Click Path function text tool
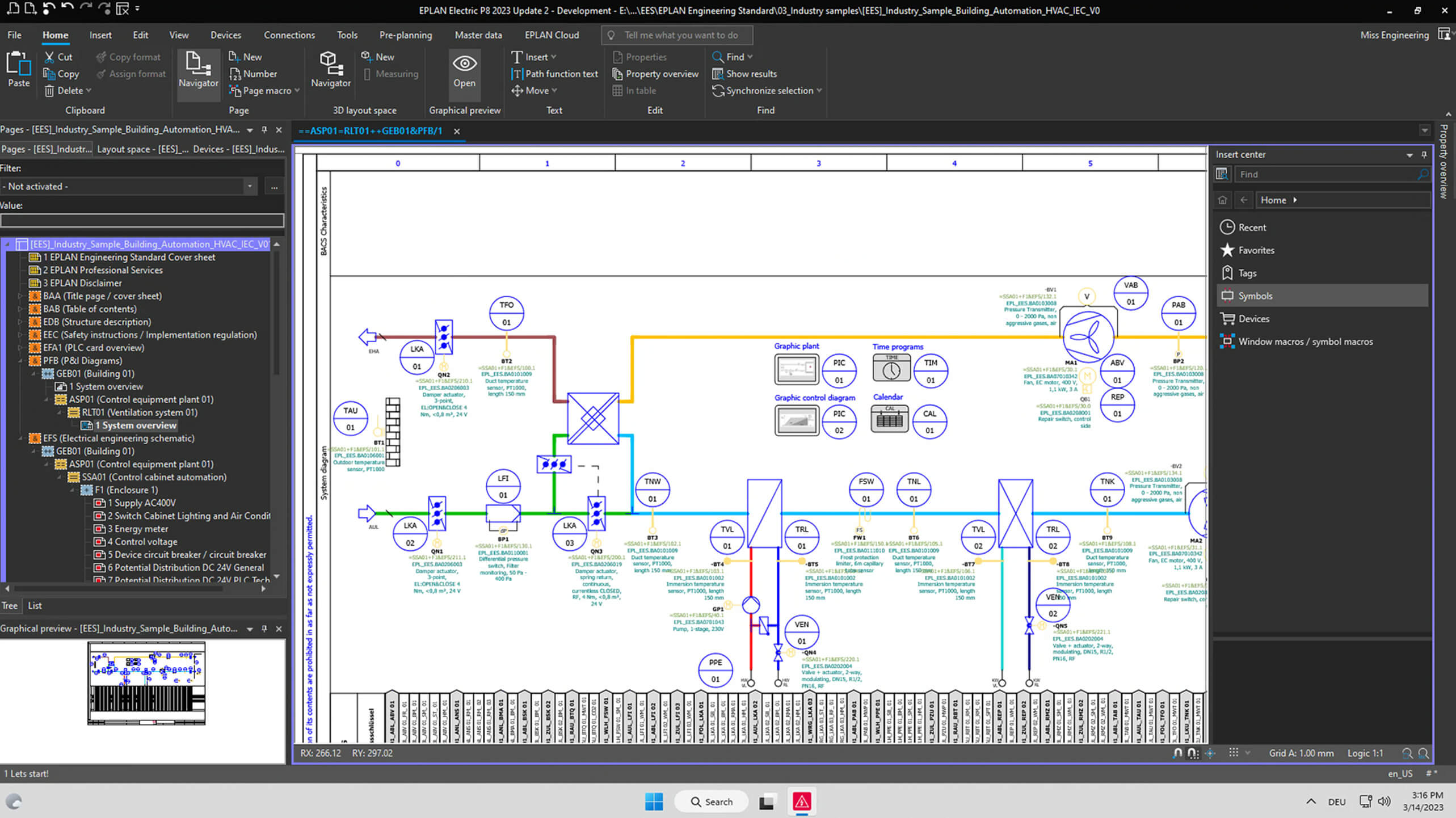Image resolution: width=1456 pixels, height=818 pixels. coord(555,74)
